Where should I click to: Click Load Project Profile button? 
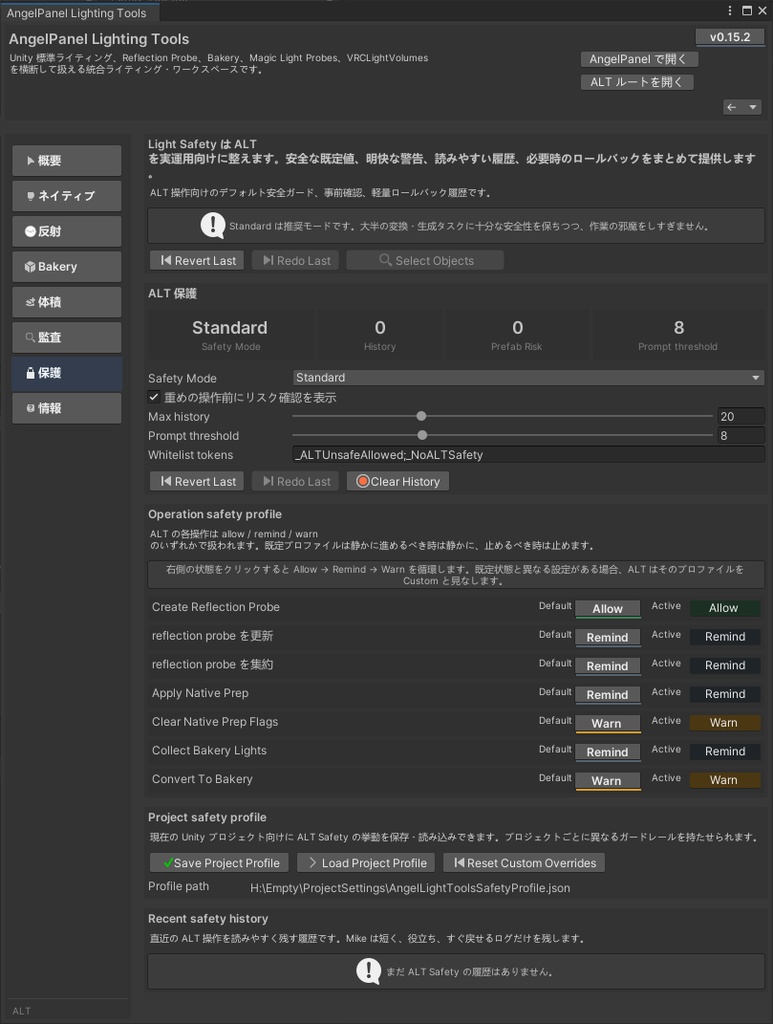366,863
